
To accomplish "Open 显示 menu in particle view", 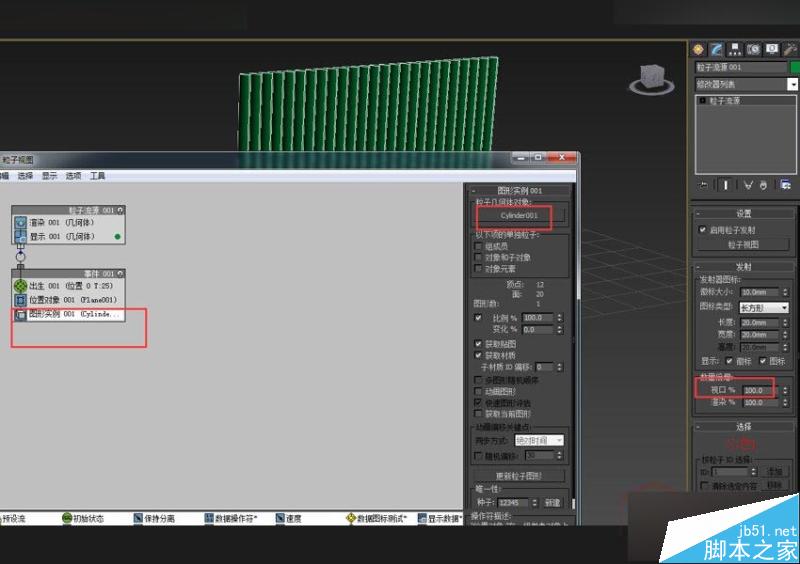I will [x=49, y=176].
